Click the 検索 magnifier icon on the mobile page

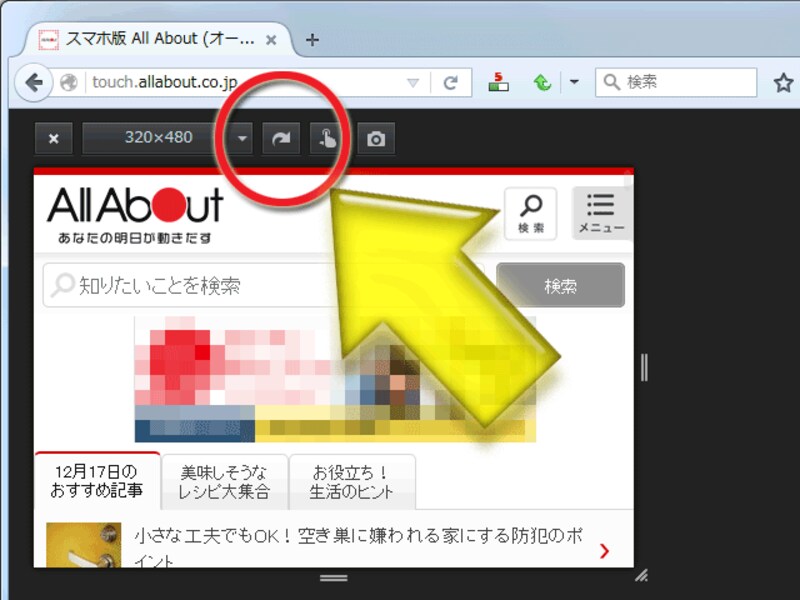click(x=531, y=211)
